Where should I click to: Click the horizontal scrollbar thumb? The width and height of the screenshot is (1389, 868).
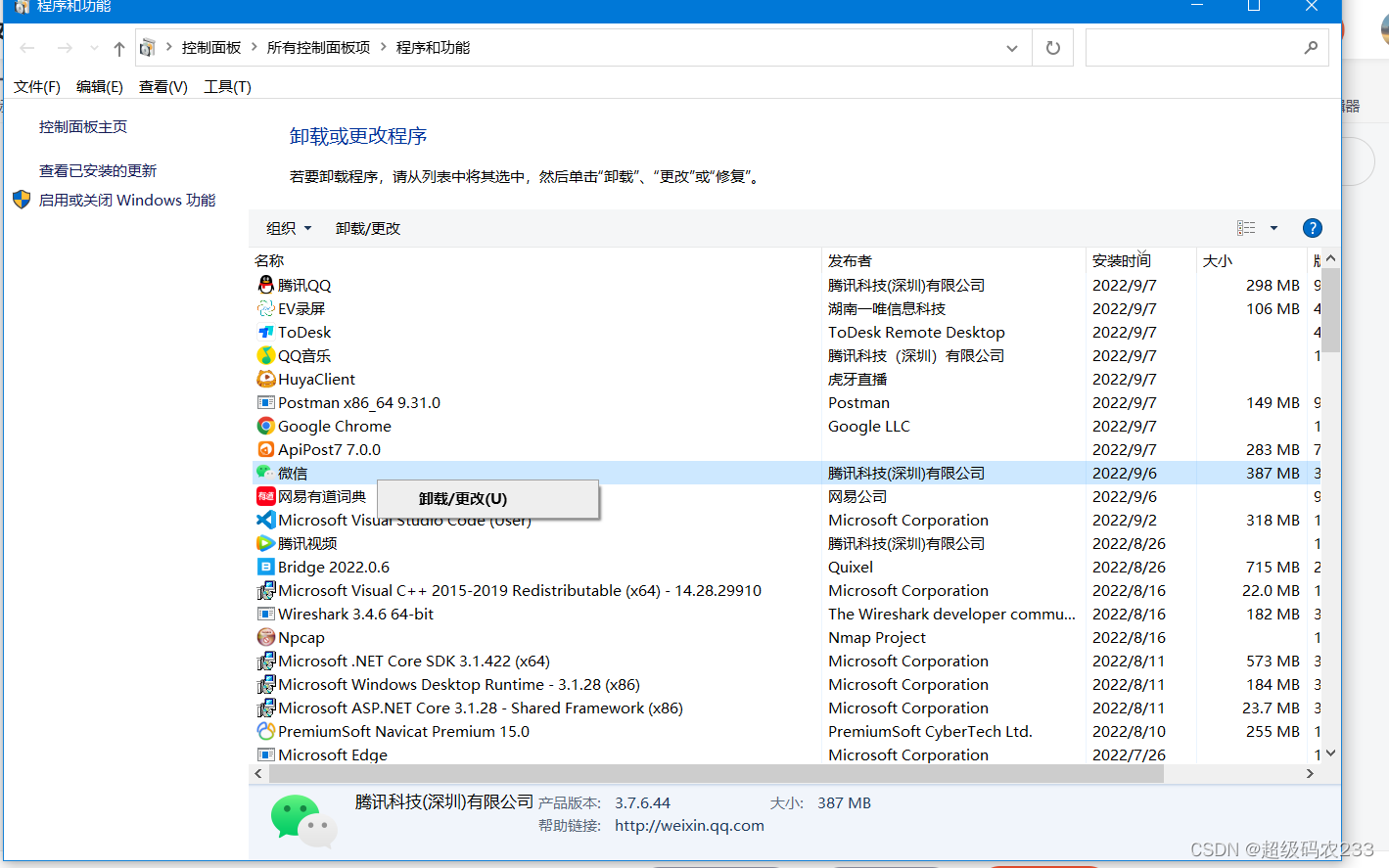717,773
